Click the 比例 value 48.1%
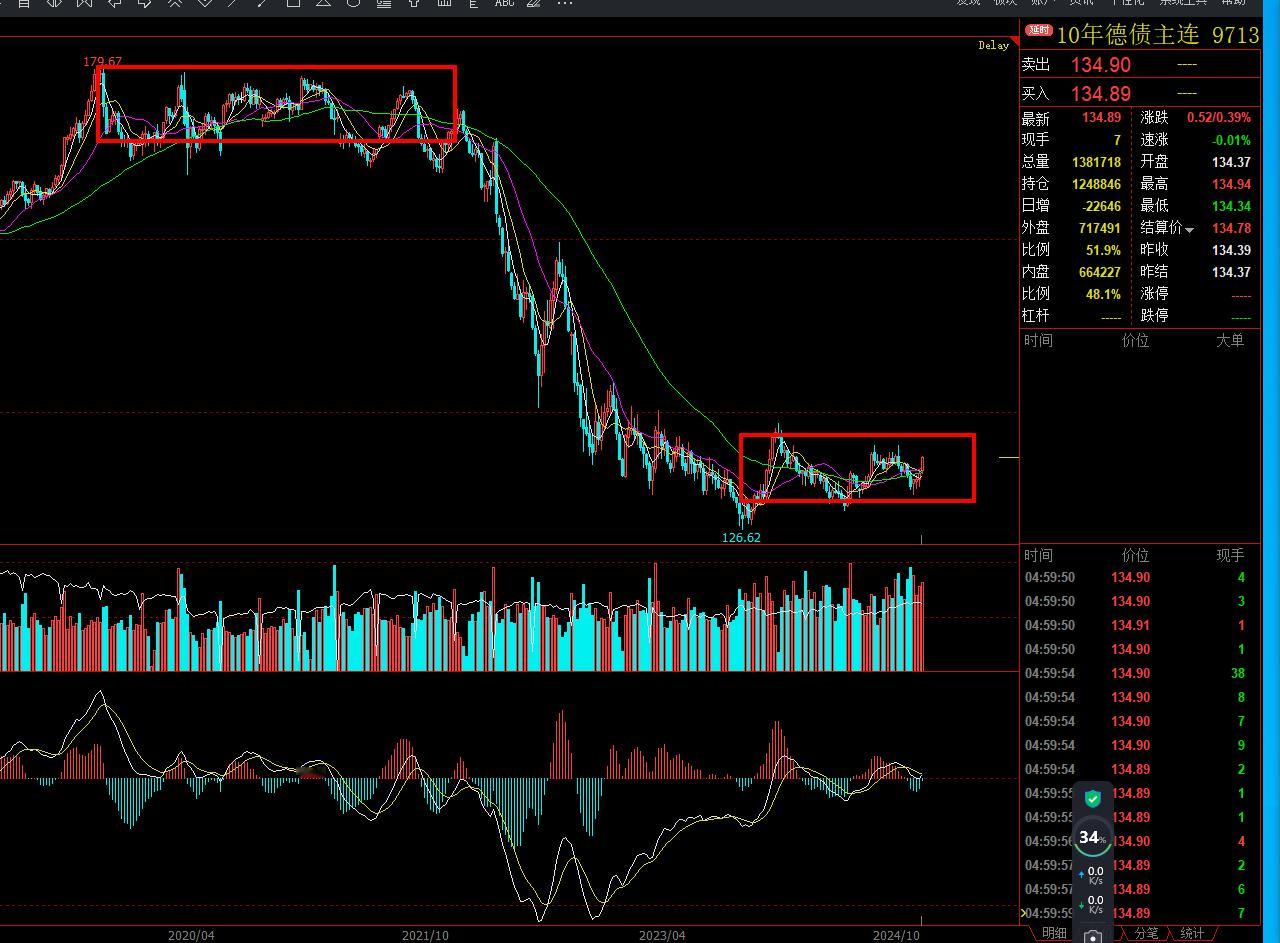This screenshot has height=943, width=1280. (x=1103, y=294)
